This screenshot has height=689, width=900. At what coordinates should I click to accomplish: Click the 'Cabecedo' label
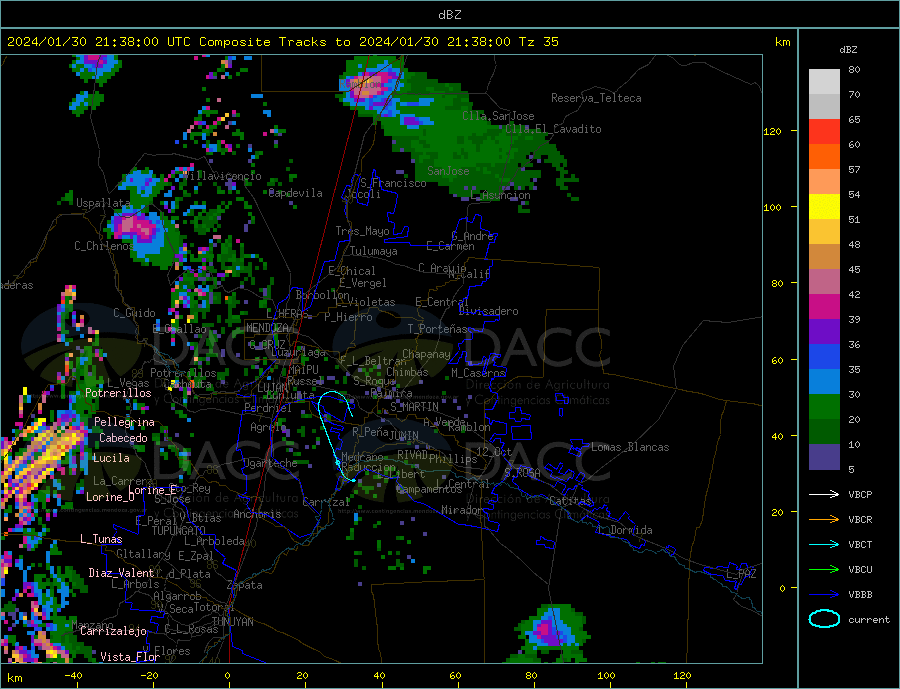[x=123, y=438]
